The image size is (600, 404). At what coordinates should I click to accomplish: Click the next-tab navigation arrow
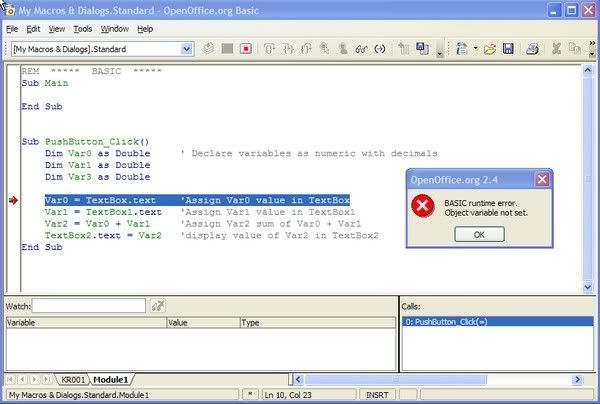pyautogui.click(x=35, y=380)
